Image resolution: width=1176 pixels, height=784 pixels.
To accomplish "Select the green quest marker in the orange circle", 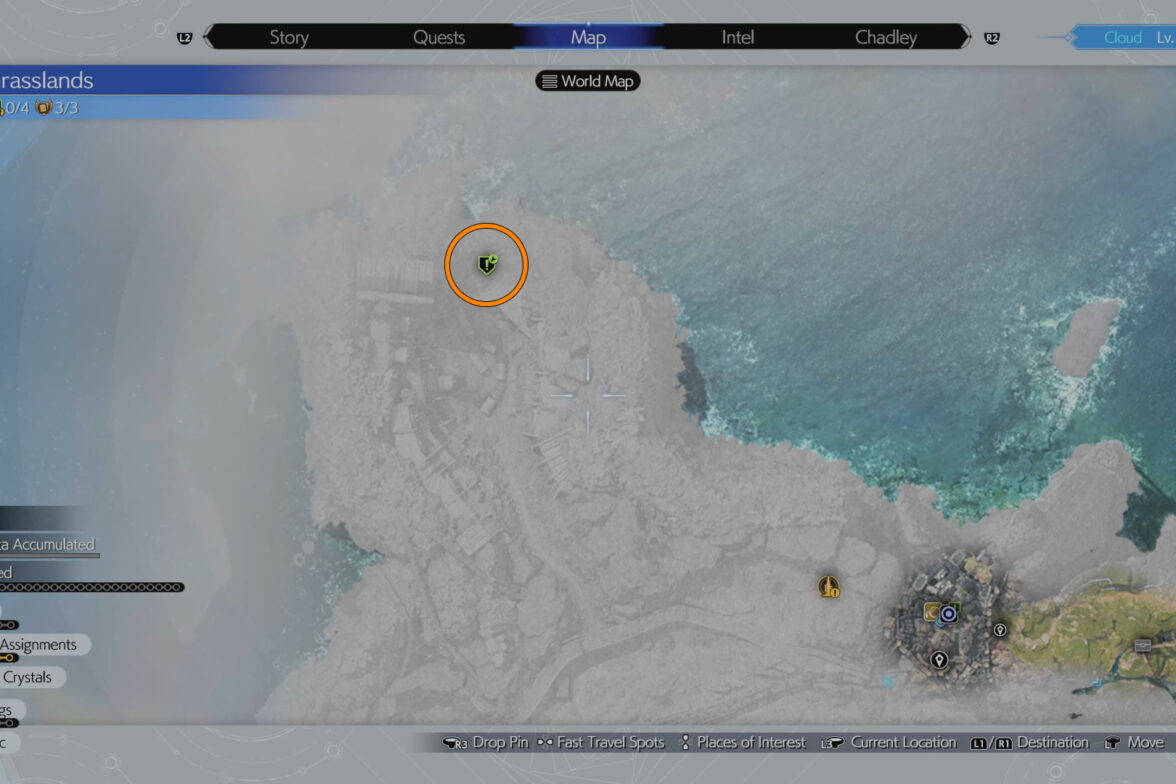I will pyautogui.click(x=488, y=264).
